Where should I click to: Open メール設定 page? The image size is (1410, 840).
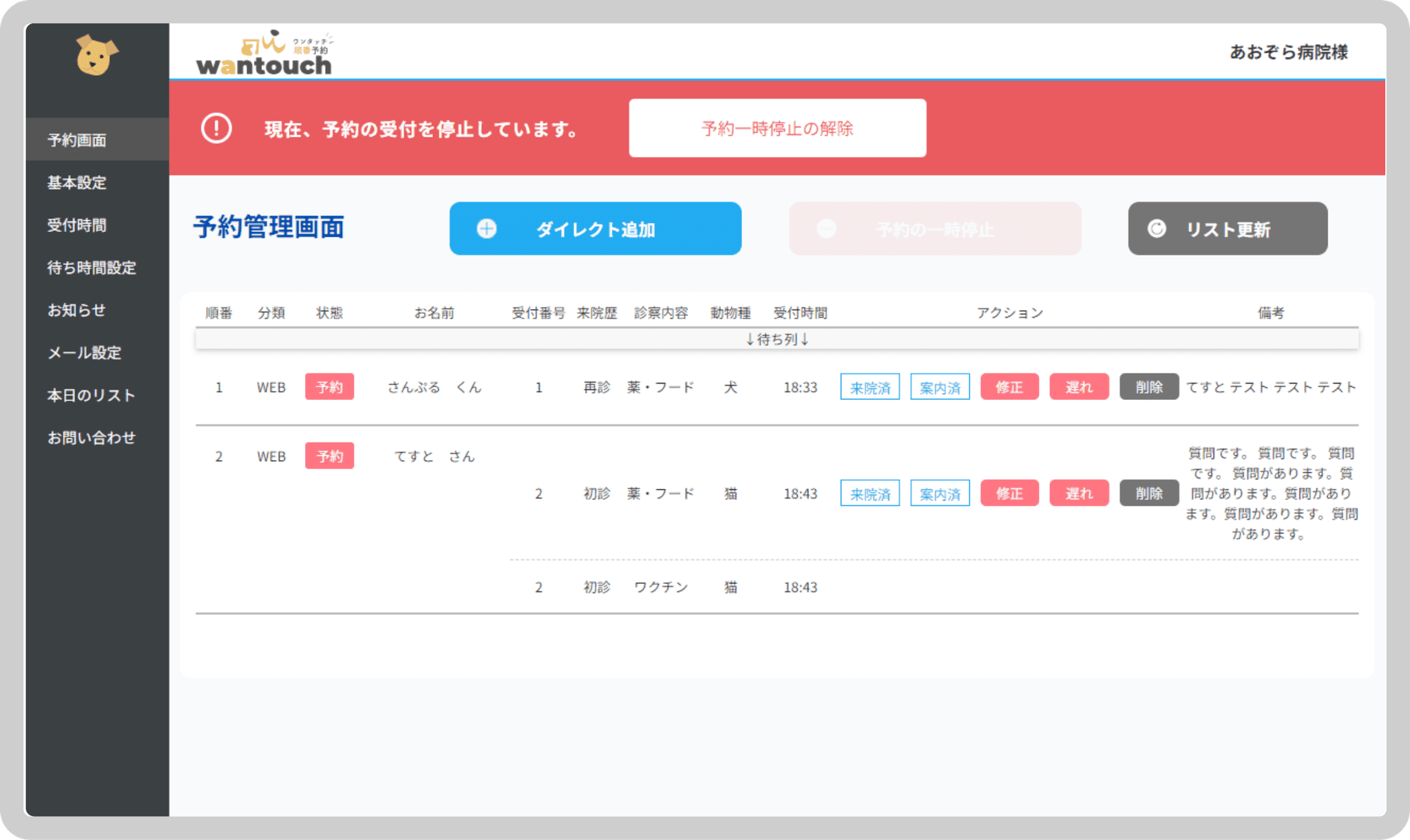84,353
